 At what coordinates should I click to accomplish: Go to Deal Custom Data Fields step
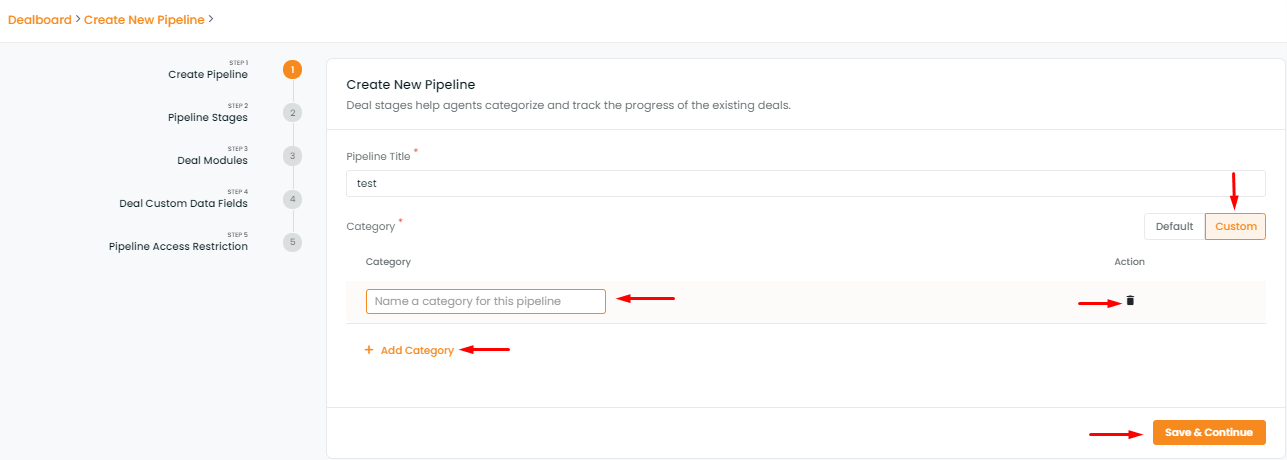coord(183,203)
